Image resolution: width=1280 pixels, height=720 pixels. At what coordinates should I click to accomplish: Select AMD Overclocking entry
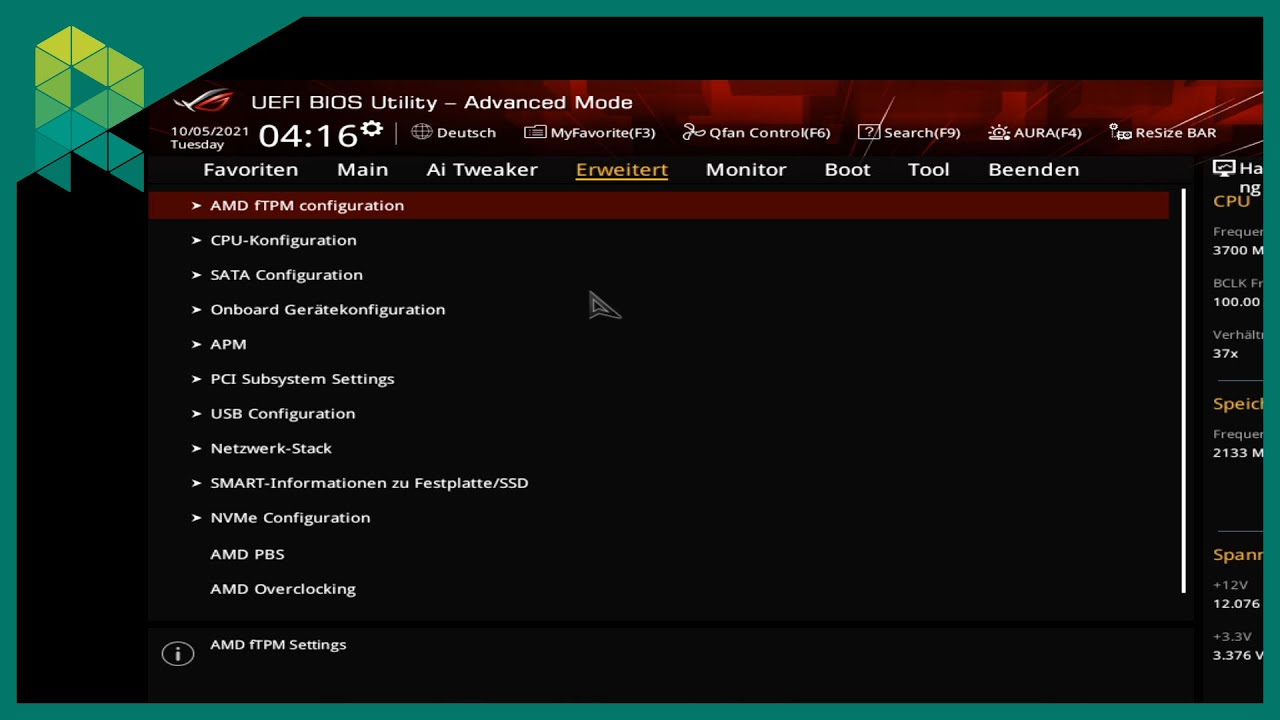(283, 589)
